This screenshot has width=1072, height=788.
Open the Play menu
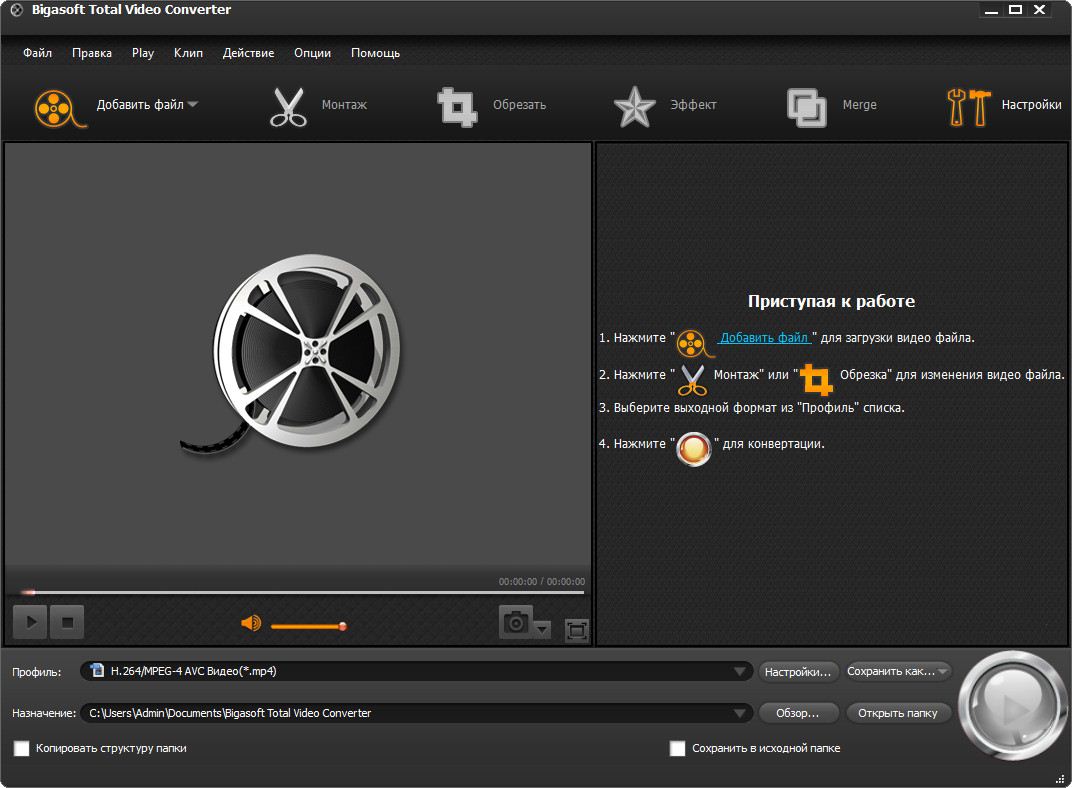tap(143, 53)
